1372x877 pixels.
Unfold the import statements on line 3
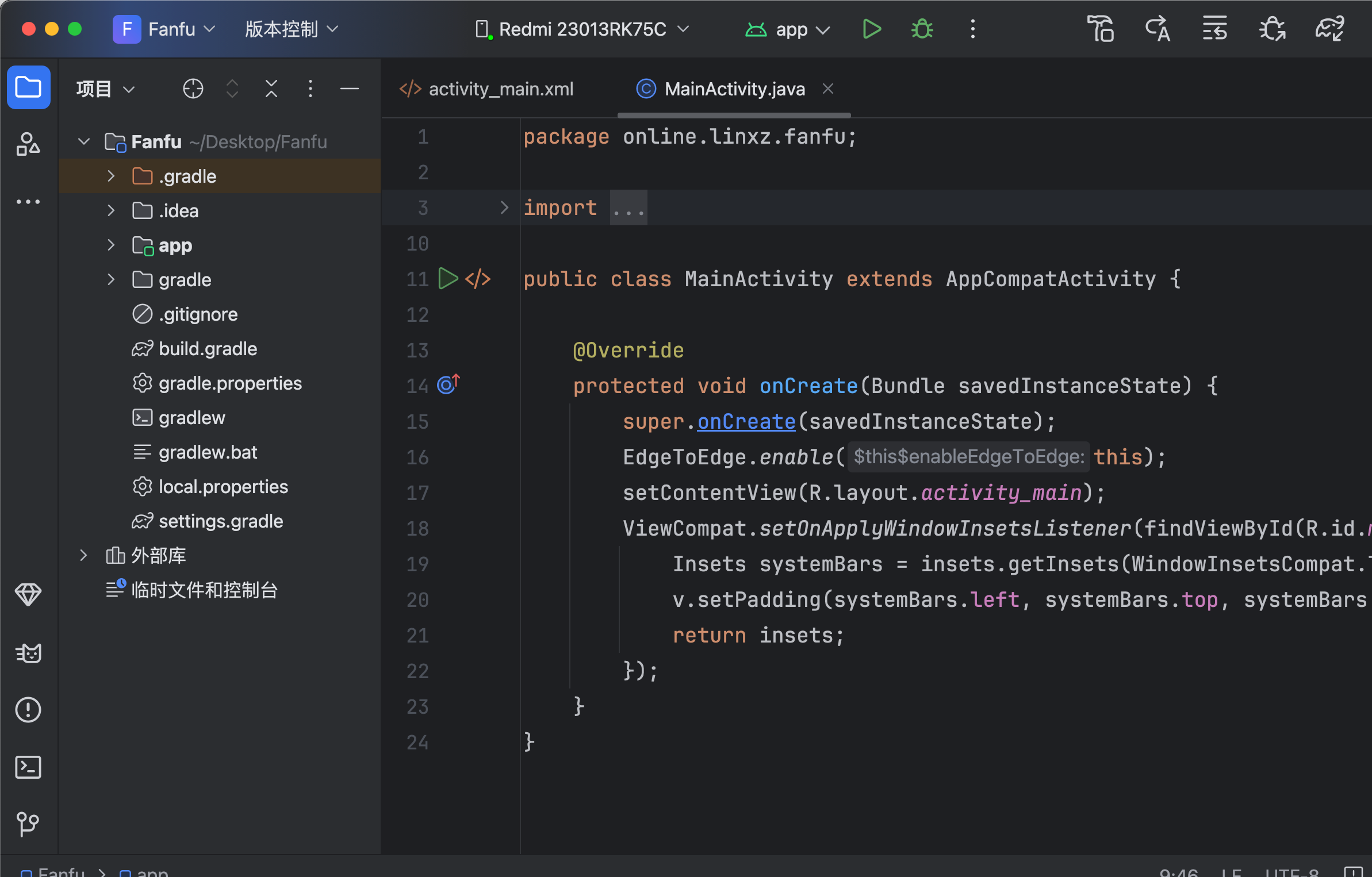pyautogui.click(x=504, y=207)
